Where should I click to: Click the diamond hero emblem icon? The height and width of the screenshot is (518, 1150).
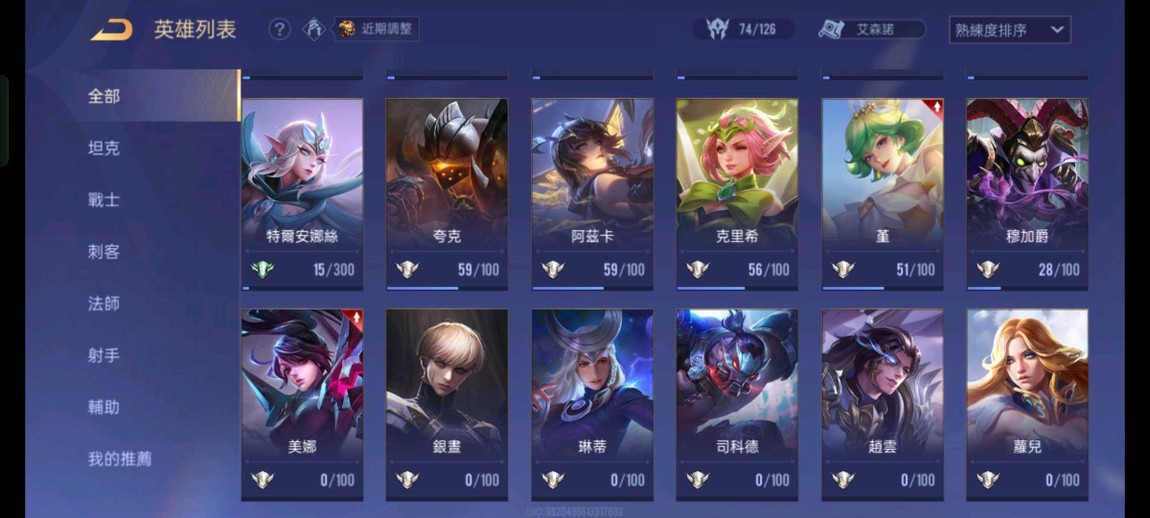[314, 29]
